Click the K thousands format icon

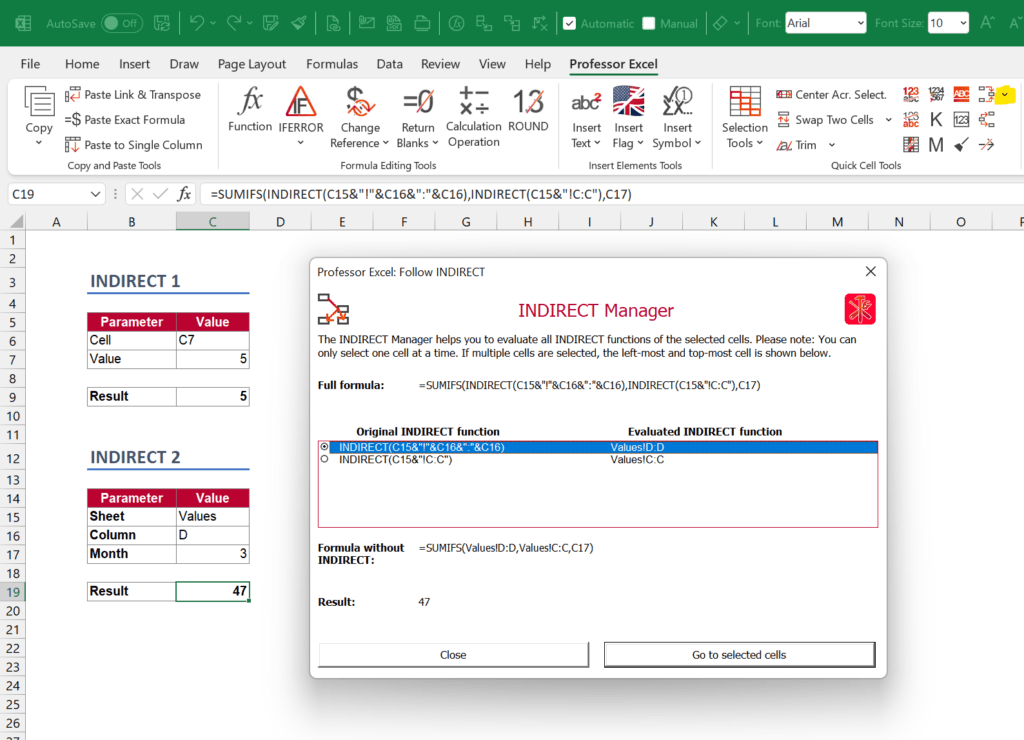point(936,120)
